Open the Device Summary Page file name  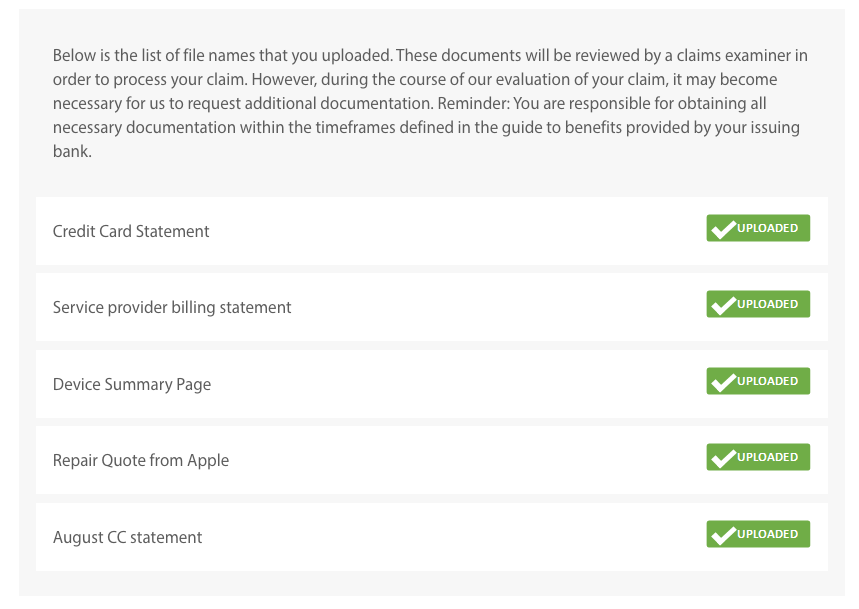(132, 384)
